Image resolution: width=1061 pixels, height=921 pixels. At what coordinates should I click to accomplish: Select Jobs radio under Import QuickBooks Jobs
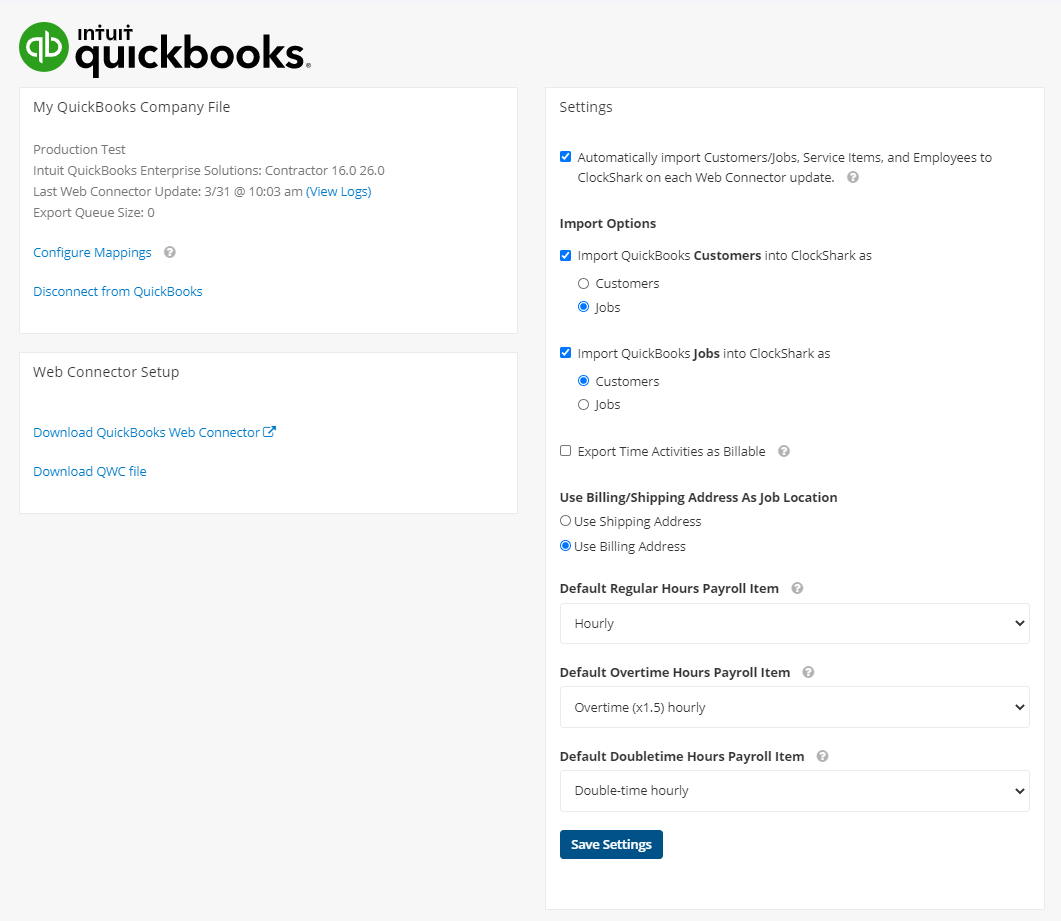pos(583,405)
